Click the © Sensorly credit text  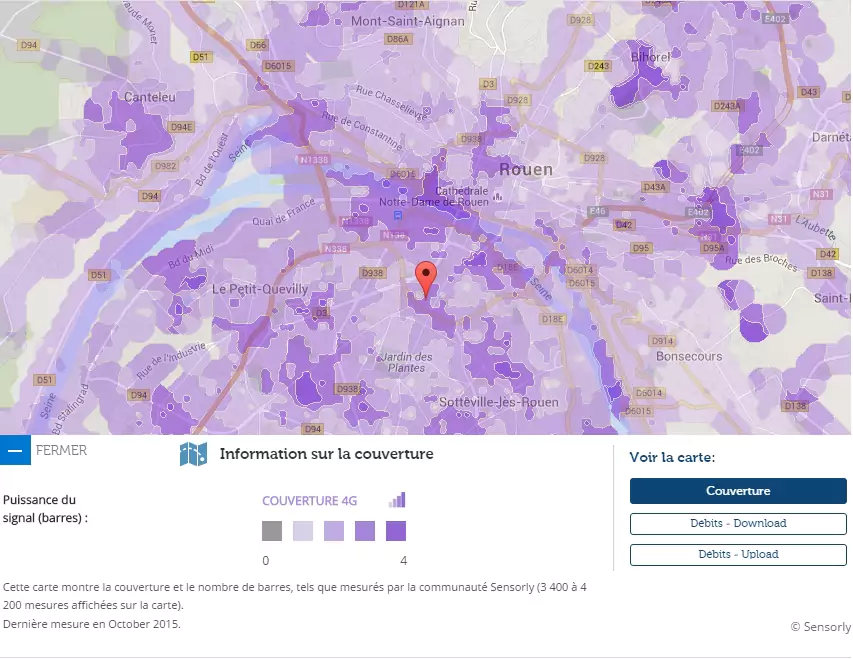click(820, 627)
